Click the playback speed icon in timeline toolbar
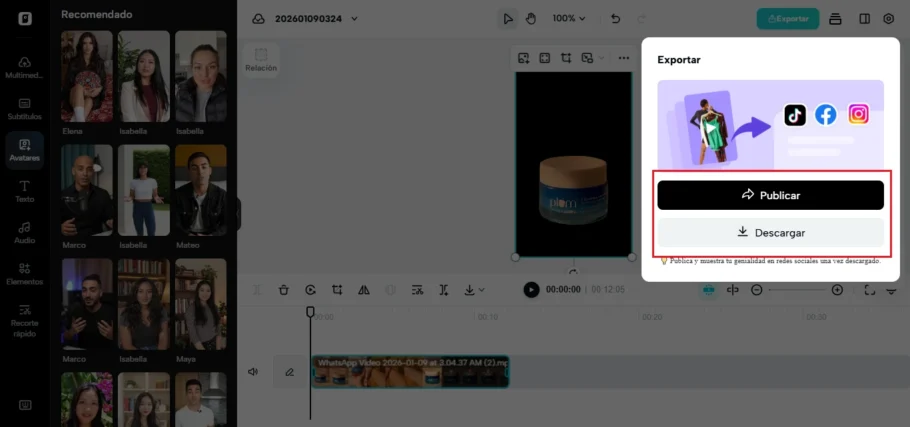The height and width of the screenshot is (427, 910). click(x=310, y=290)
